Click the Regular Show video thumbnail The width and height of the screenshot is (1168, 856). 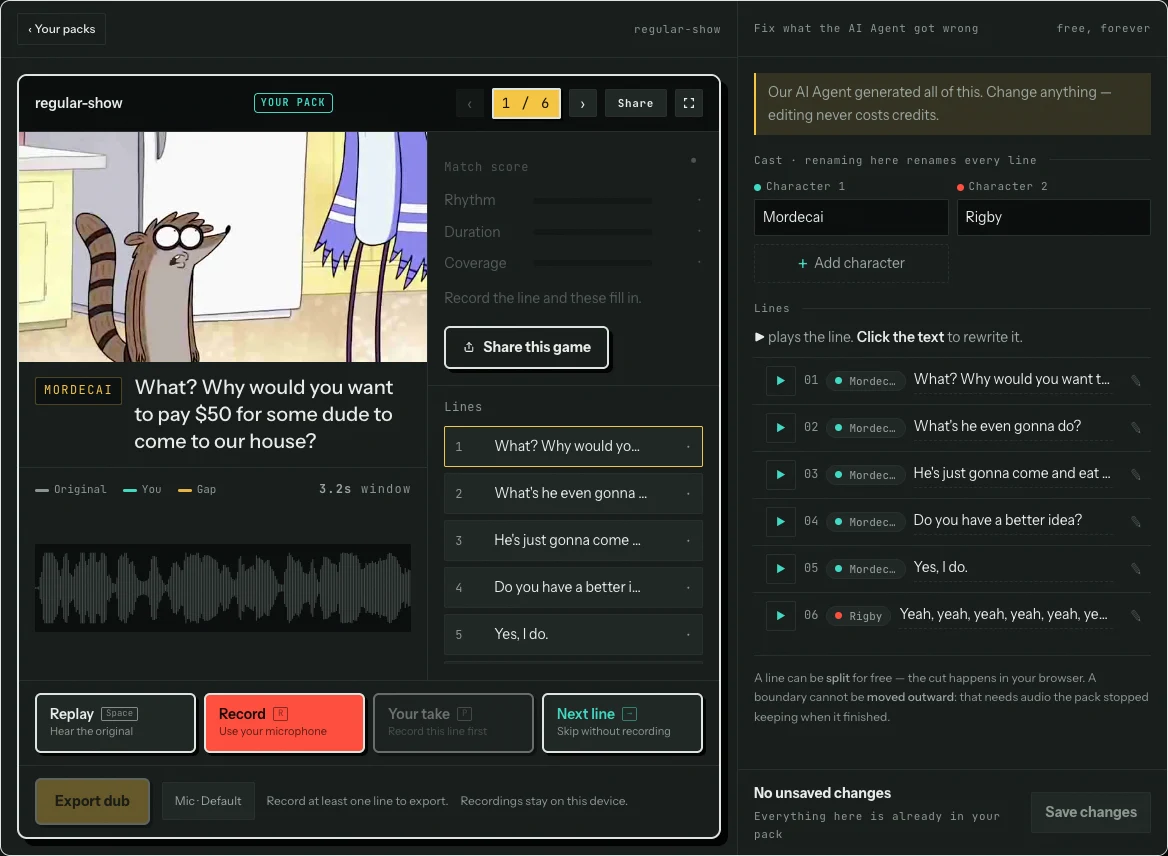(x=223, y=247)
